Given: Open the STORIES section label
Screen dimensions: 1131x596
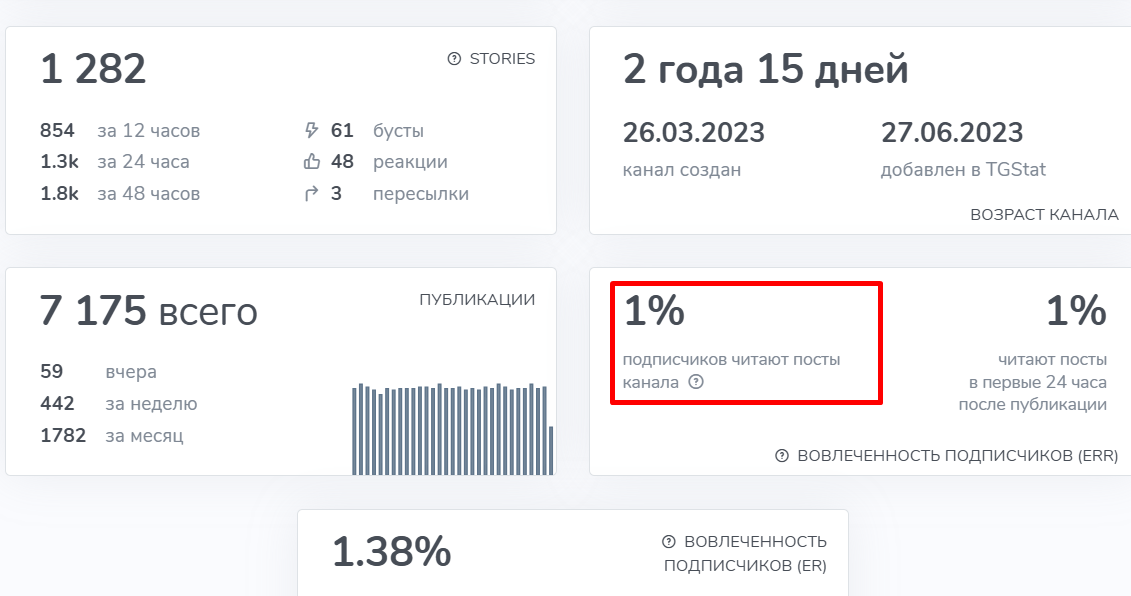Looking at the screenshot, I should (x=502, y=59).
